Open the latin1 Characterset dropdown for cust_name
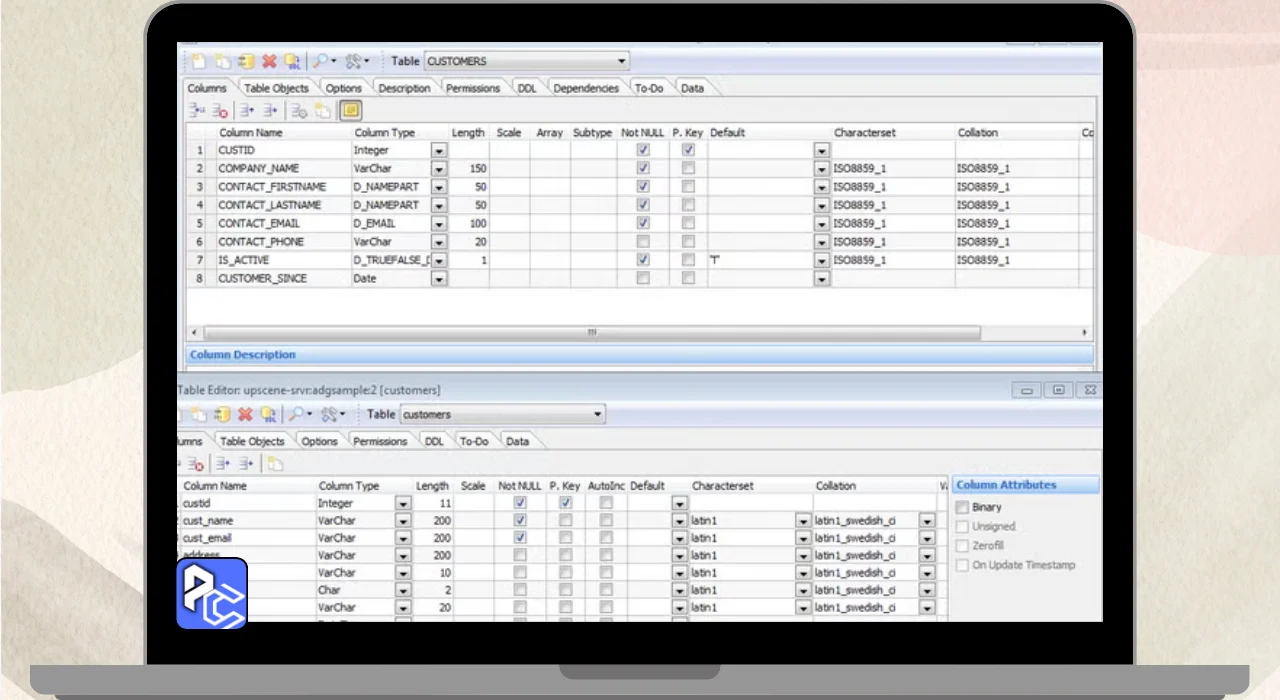Image resolution: width=1280 pixels, height=700 pixels. point(802,521)
